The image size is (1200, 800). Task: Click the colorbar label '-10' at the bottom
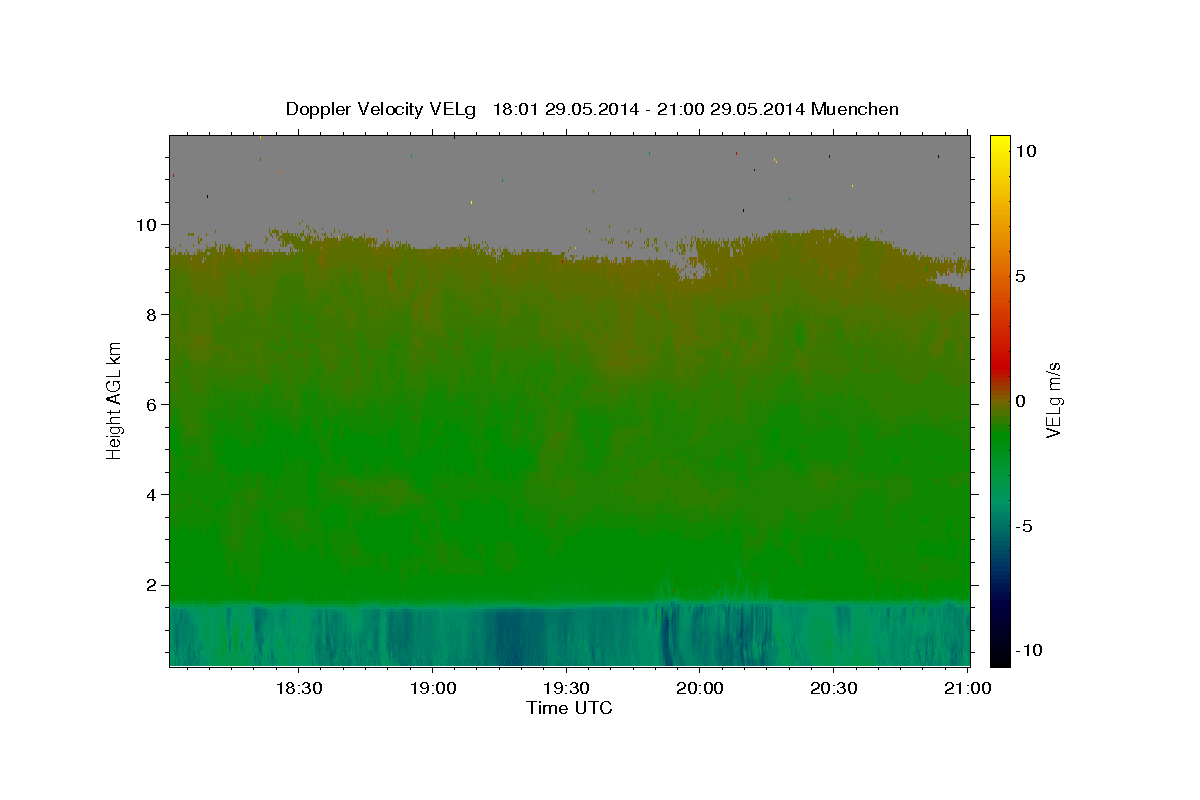pyautogui.click(x=1030, y=650)
